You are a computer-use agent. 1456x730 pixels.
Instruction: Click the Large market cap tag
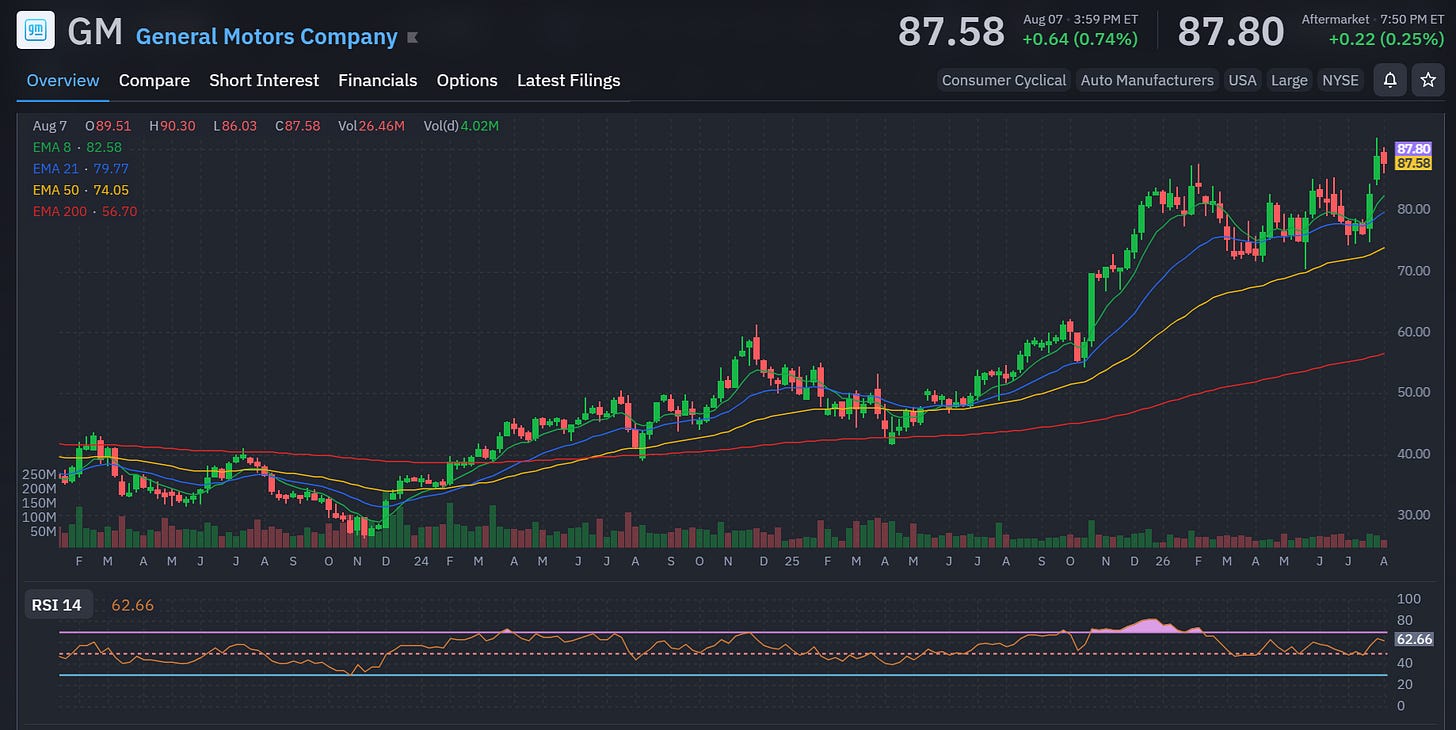1289,80
